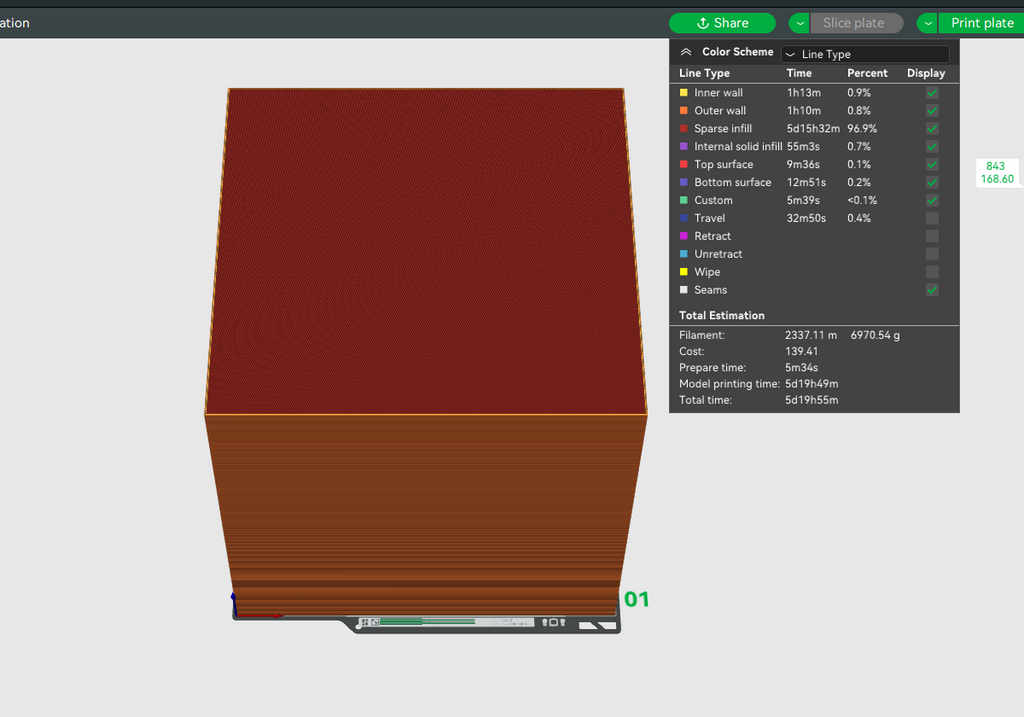Open the Slice plate dropdown arrow
The image size is (1024, 717).
click(x=799, y=24)
